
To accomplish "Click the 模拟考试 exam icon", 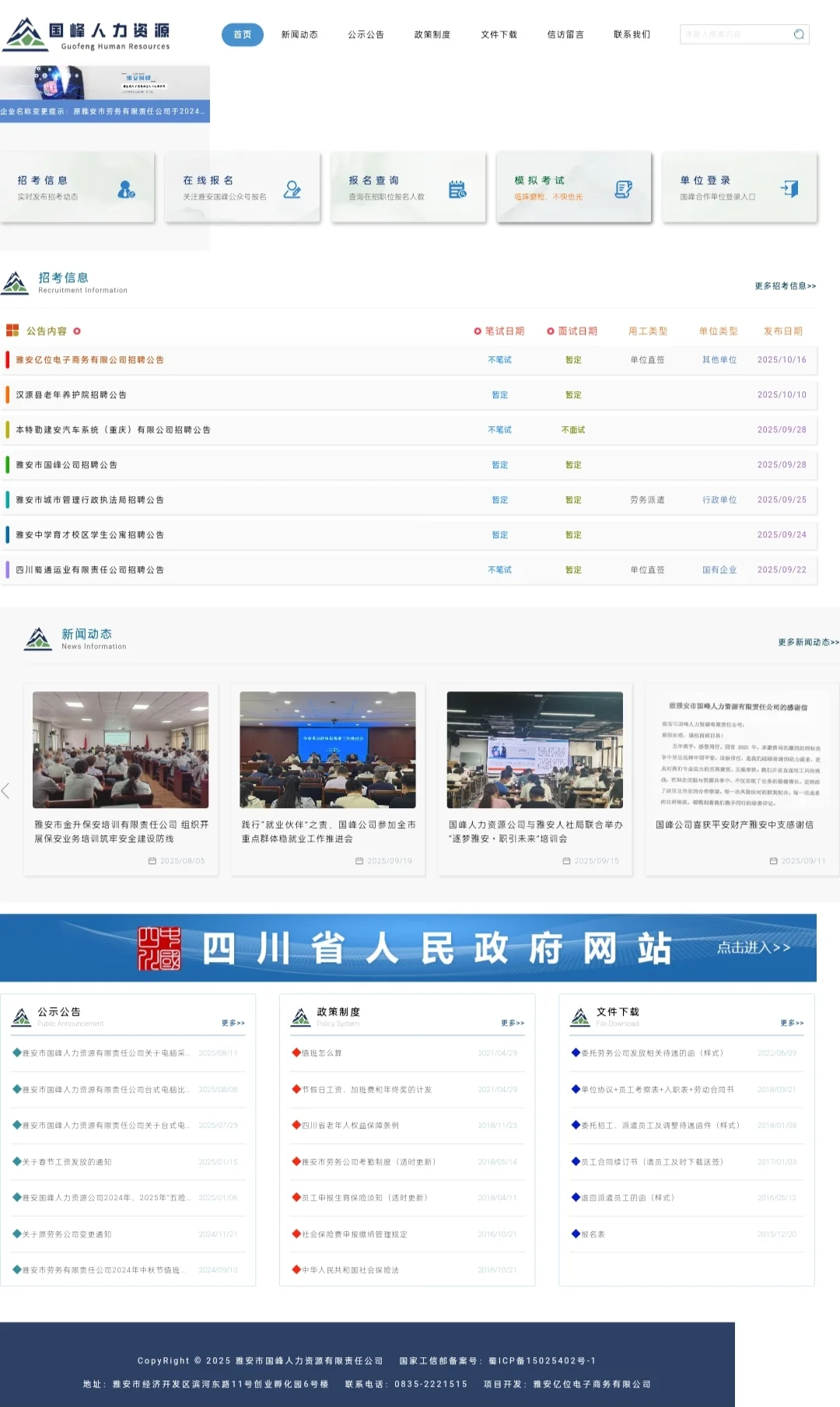I will [624, 189].
